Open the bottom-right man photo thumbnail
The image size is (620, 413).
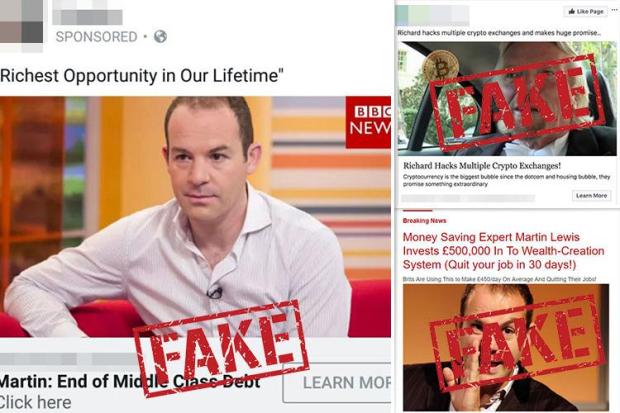click(x=506, y=347)
